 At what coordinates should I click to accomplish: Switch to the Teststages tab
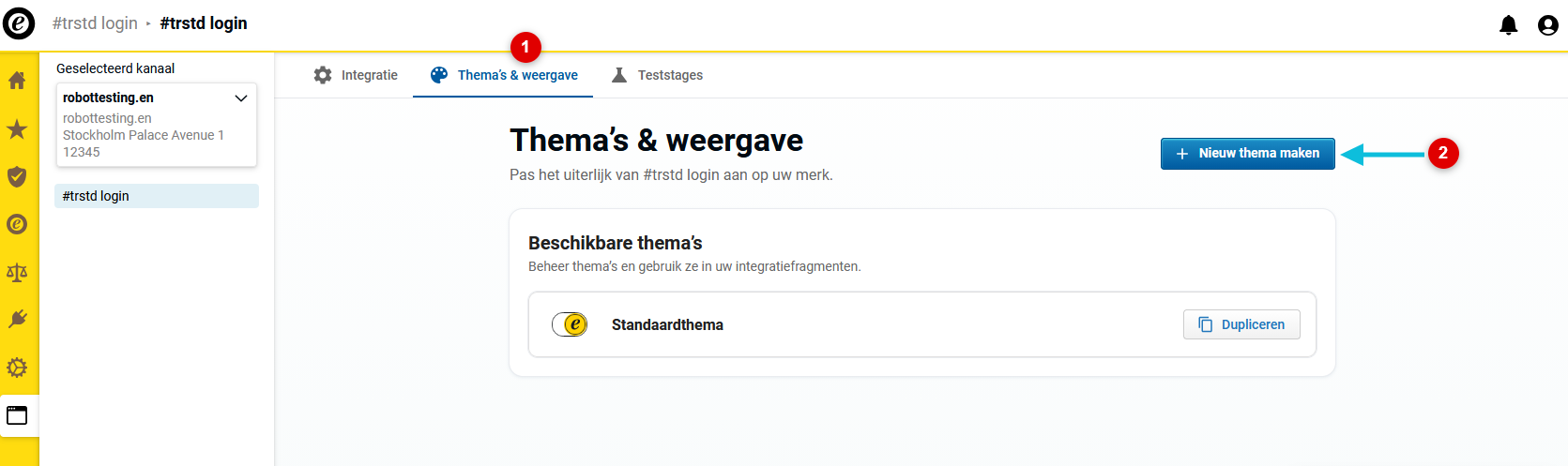click(x=657, y=75)
